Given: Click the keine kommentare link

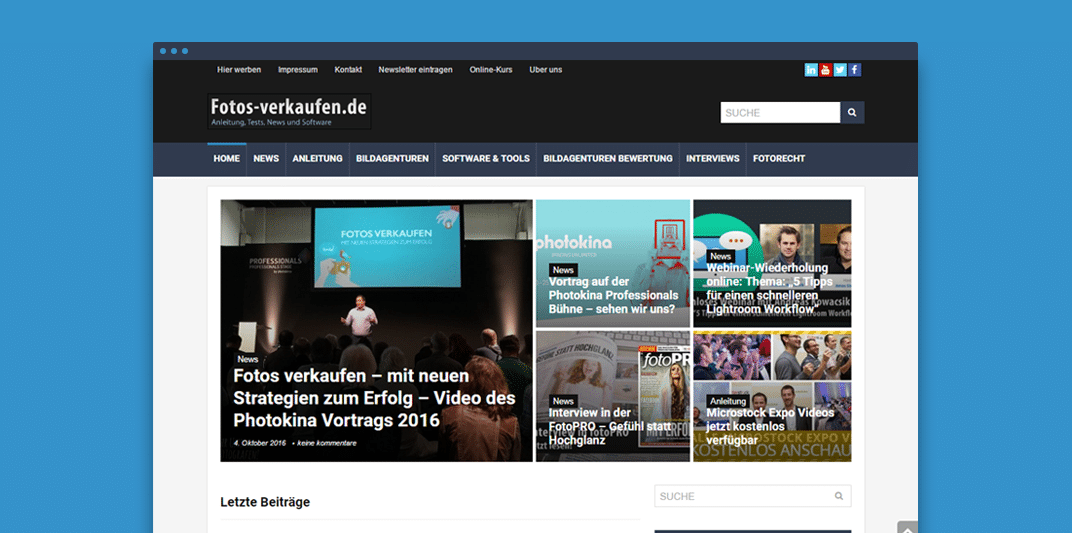Looking at the screenshot, I should click(327, 443).
